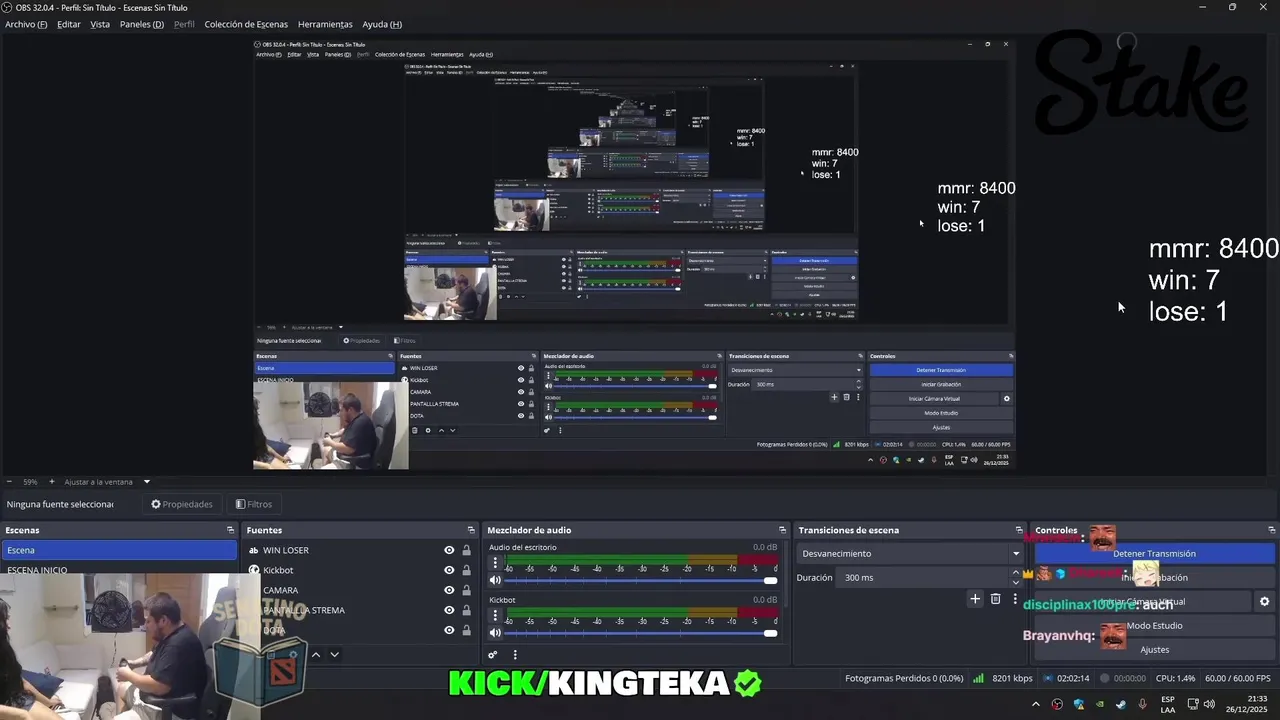
Task: Open the Editar menu
Action: click(69, 24)
